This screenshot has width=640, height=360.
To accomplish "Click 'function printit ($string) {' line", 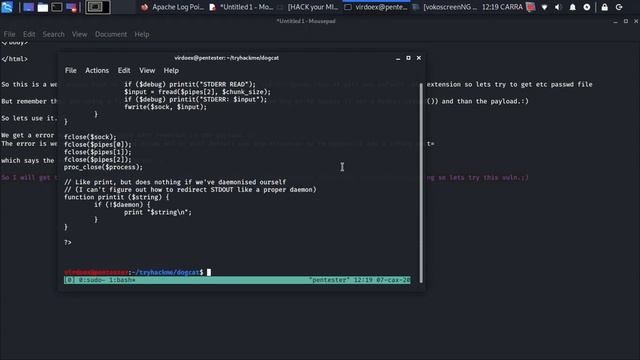I will 117,197.
